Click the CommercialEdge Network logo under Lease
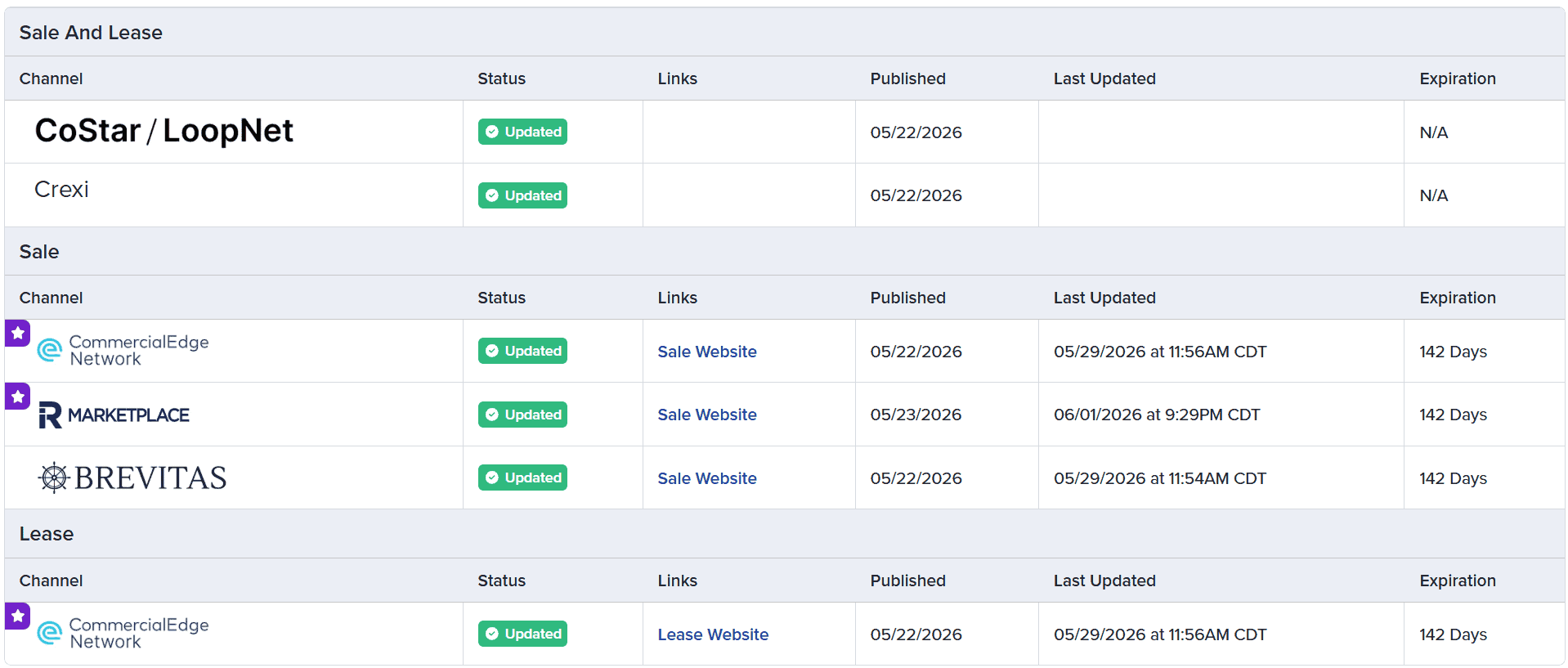 123,634
